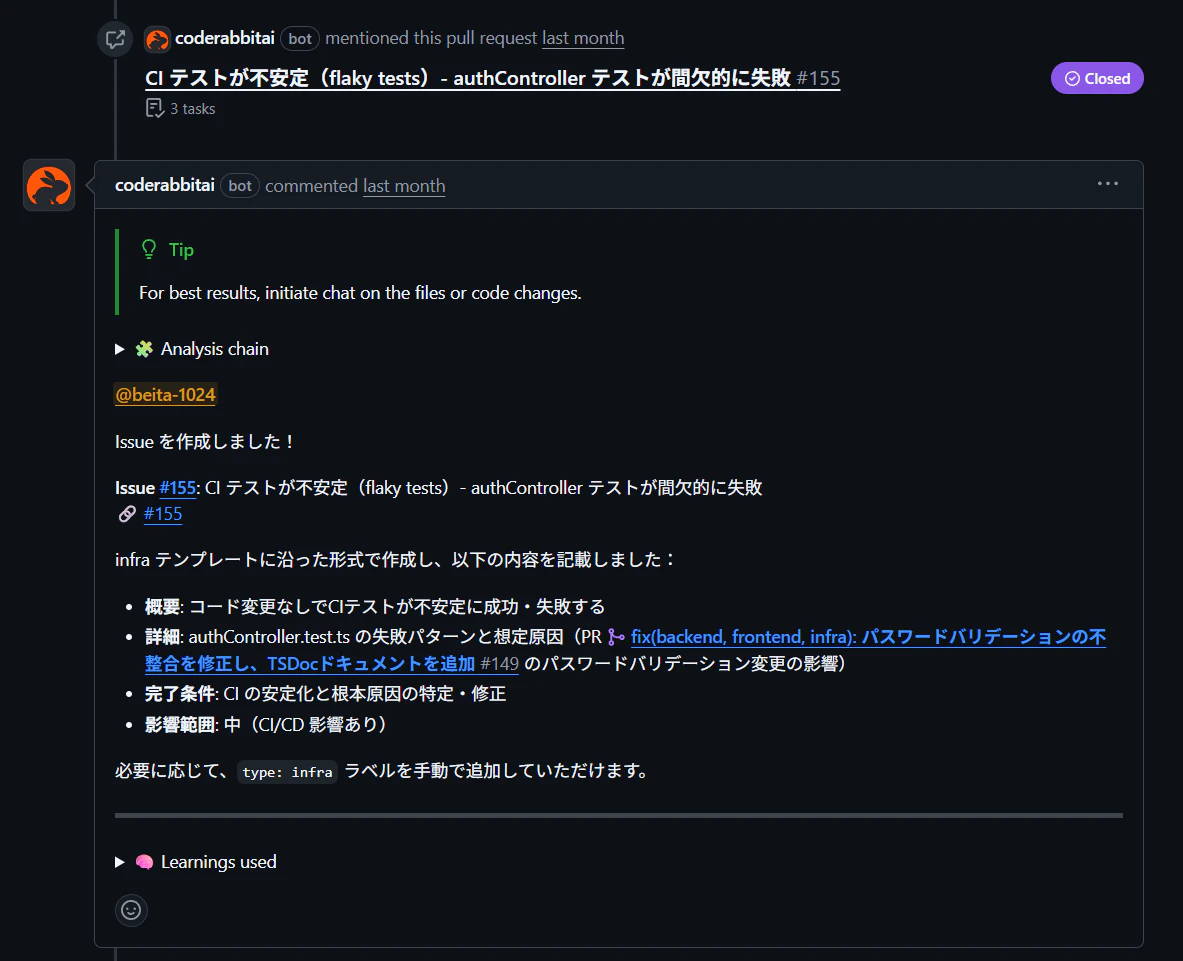The width and height of the screenshot is (1183, 961).
Task: Expand the Analysis chain section
Action: point(119,348)
